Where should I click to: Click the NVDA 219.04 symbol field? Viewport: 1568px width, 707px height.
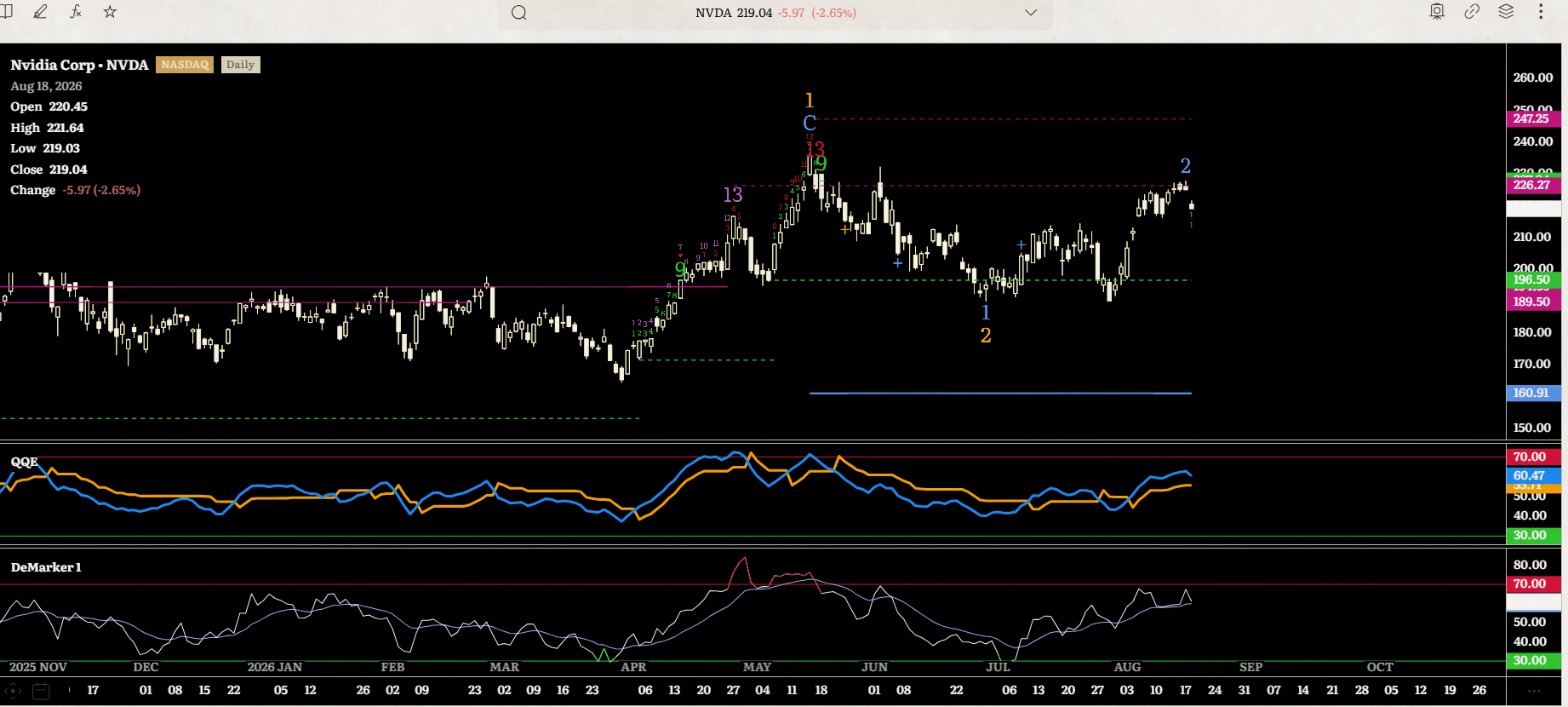pos(775,13)
